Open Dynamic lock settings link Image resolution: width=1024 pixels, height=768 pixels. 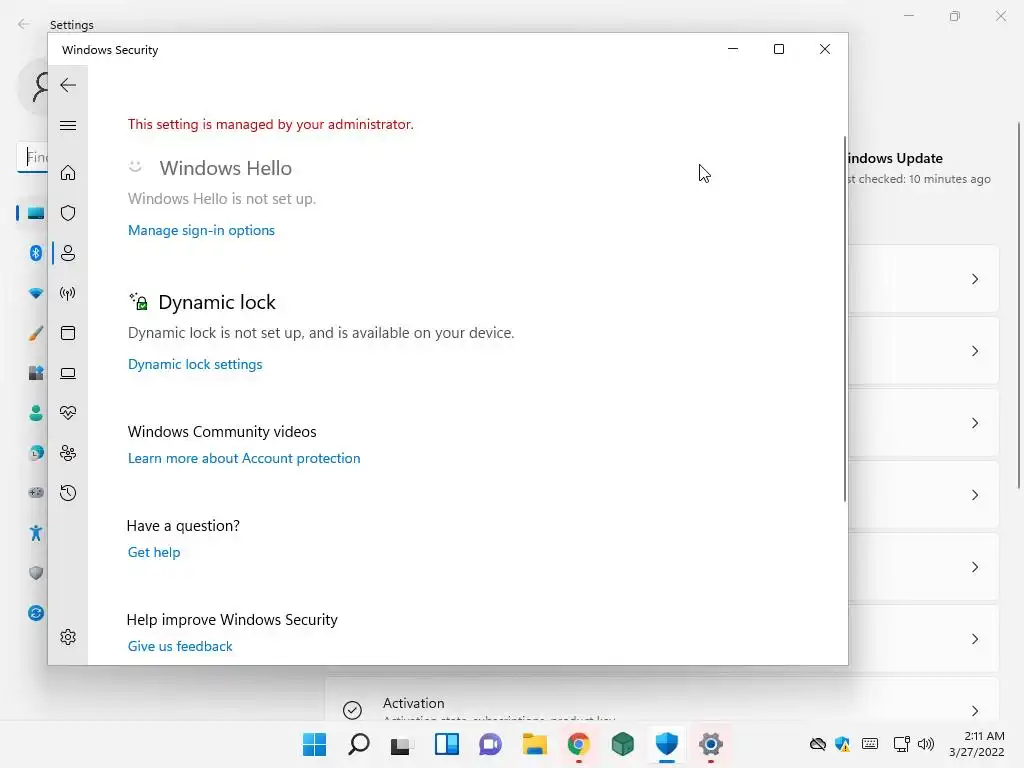(x=195, y=364)
